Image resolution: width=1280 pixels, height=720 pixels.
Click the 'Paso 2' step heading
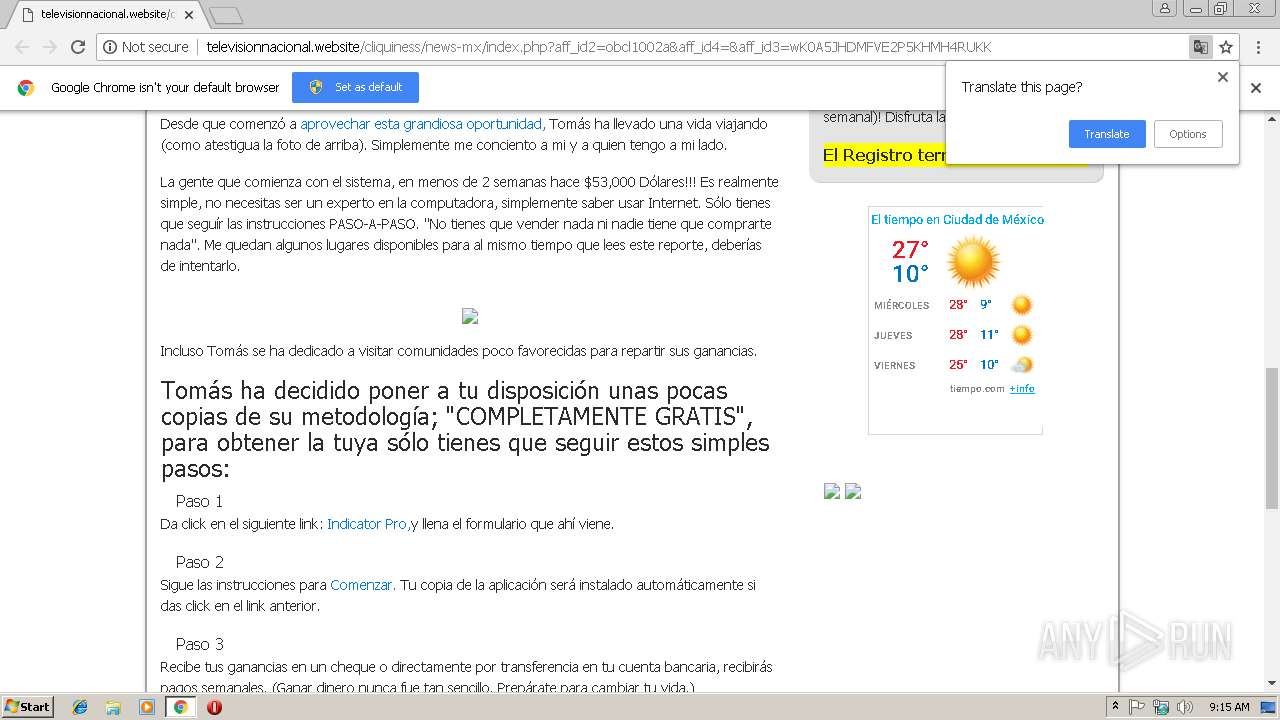pos(200,562)
